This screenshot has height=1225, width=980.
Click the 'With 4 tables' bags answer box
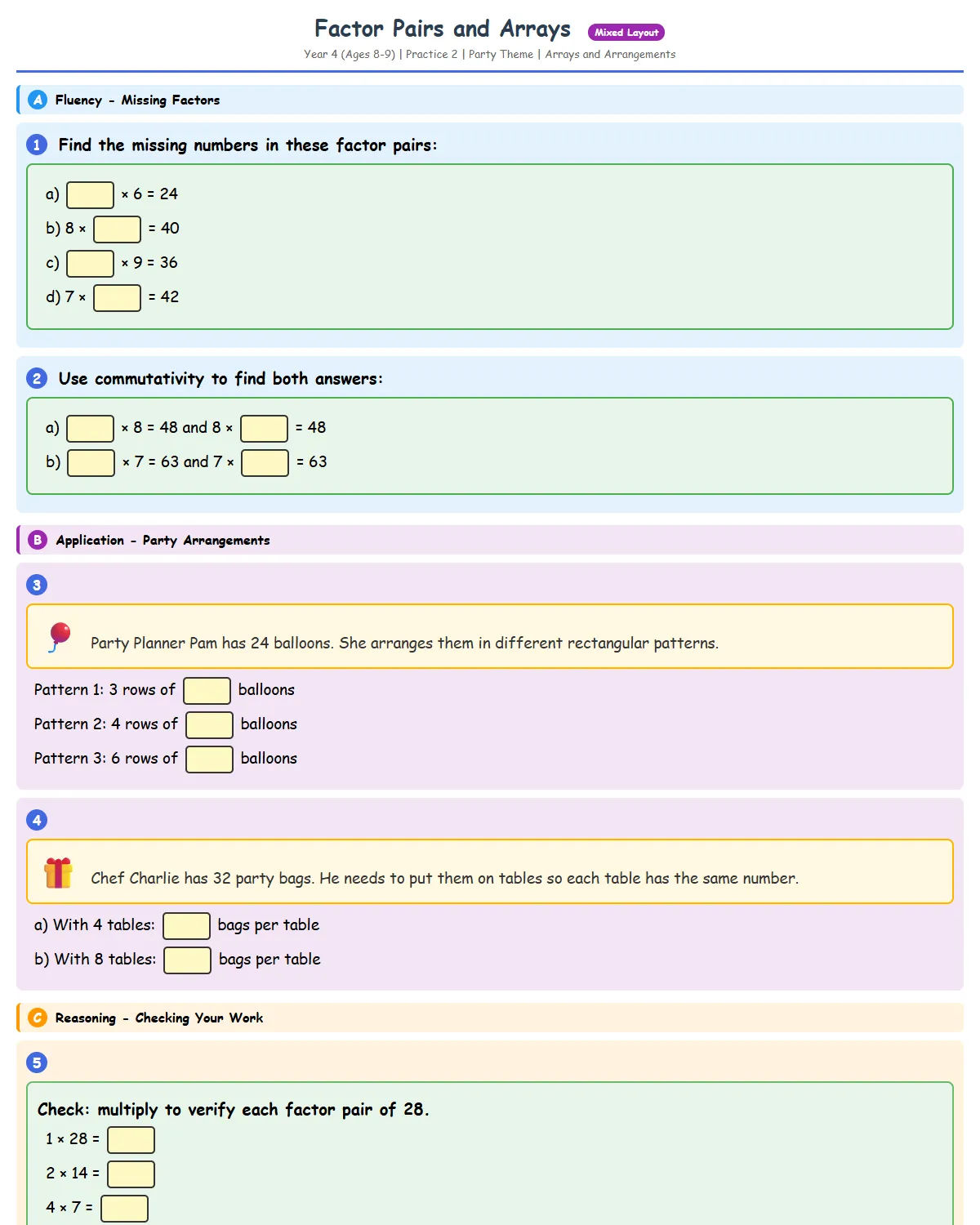pos(186,926)
